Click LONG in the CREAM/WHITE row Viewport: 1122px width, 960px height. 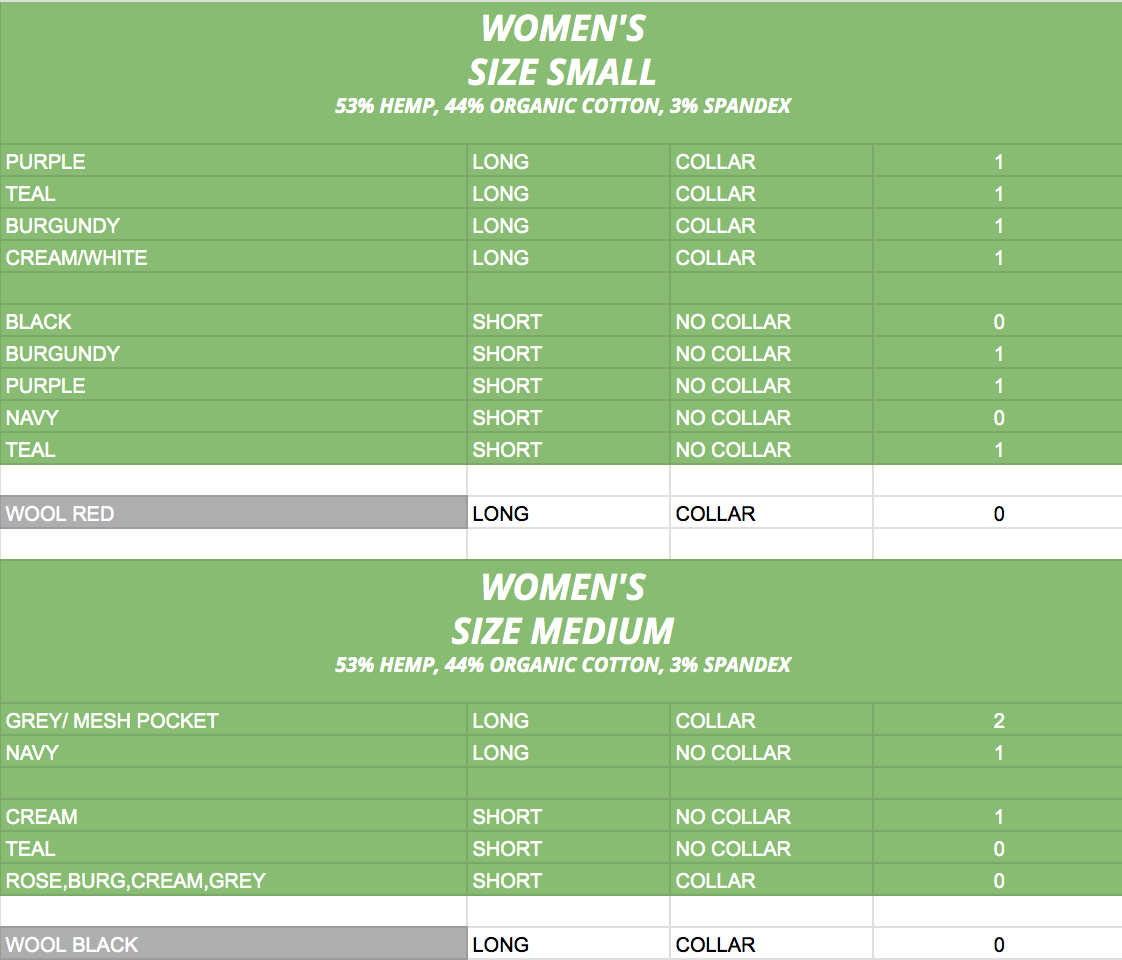[569, 257]
